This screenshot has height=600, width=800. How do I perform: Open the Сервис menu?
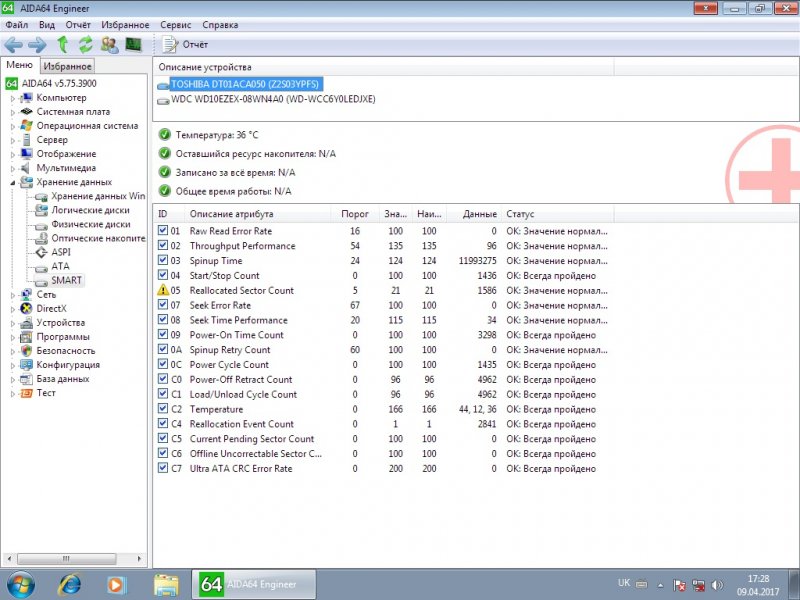click(x=174, y=24)
